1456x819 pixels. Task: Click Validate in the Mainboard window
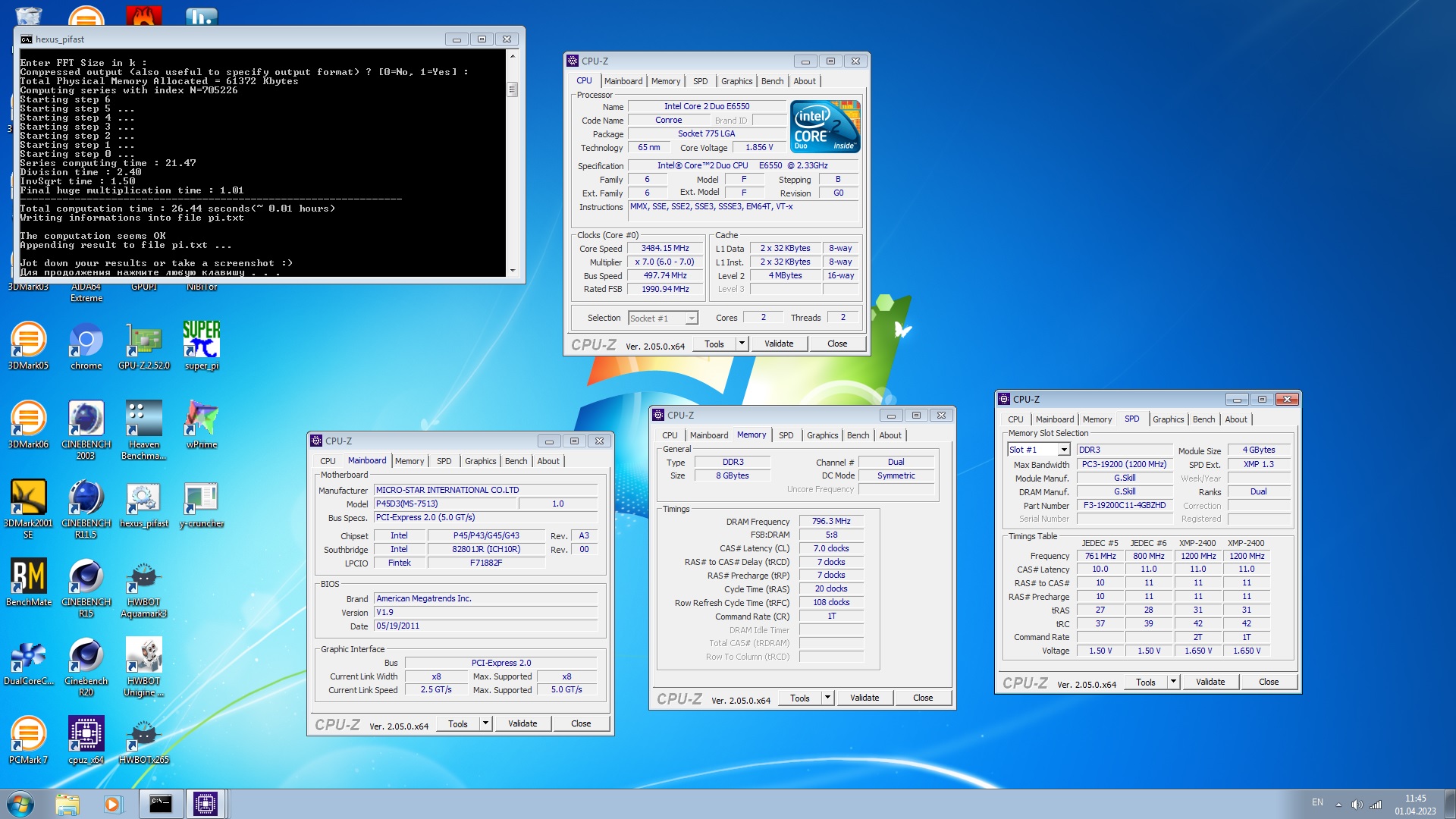(x=522, y=723)
